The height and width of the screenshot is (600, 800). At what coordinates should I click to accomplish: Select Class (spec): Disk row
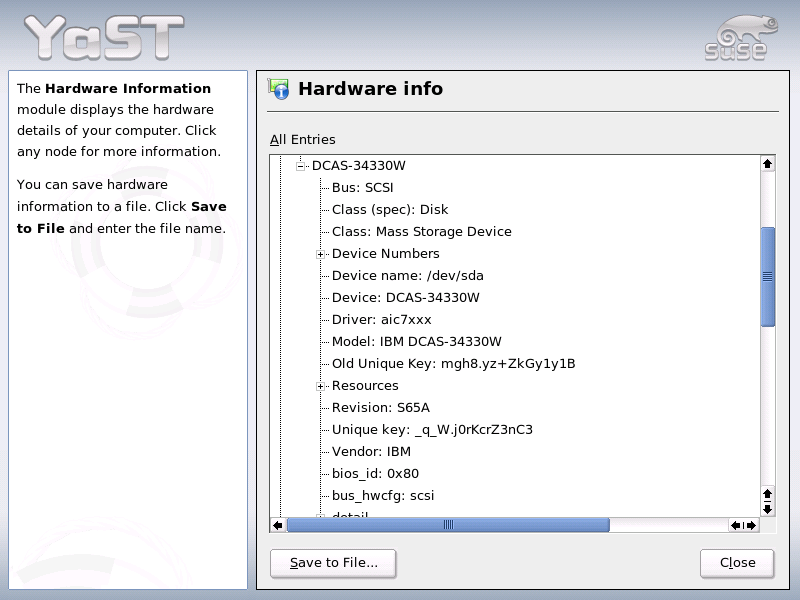click(x=390, y=210)
